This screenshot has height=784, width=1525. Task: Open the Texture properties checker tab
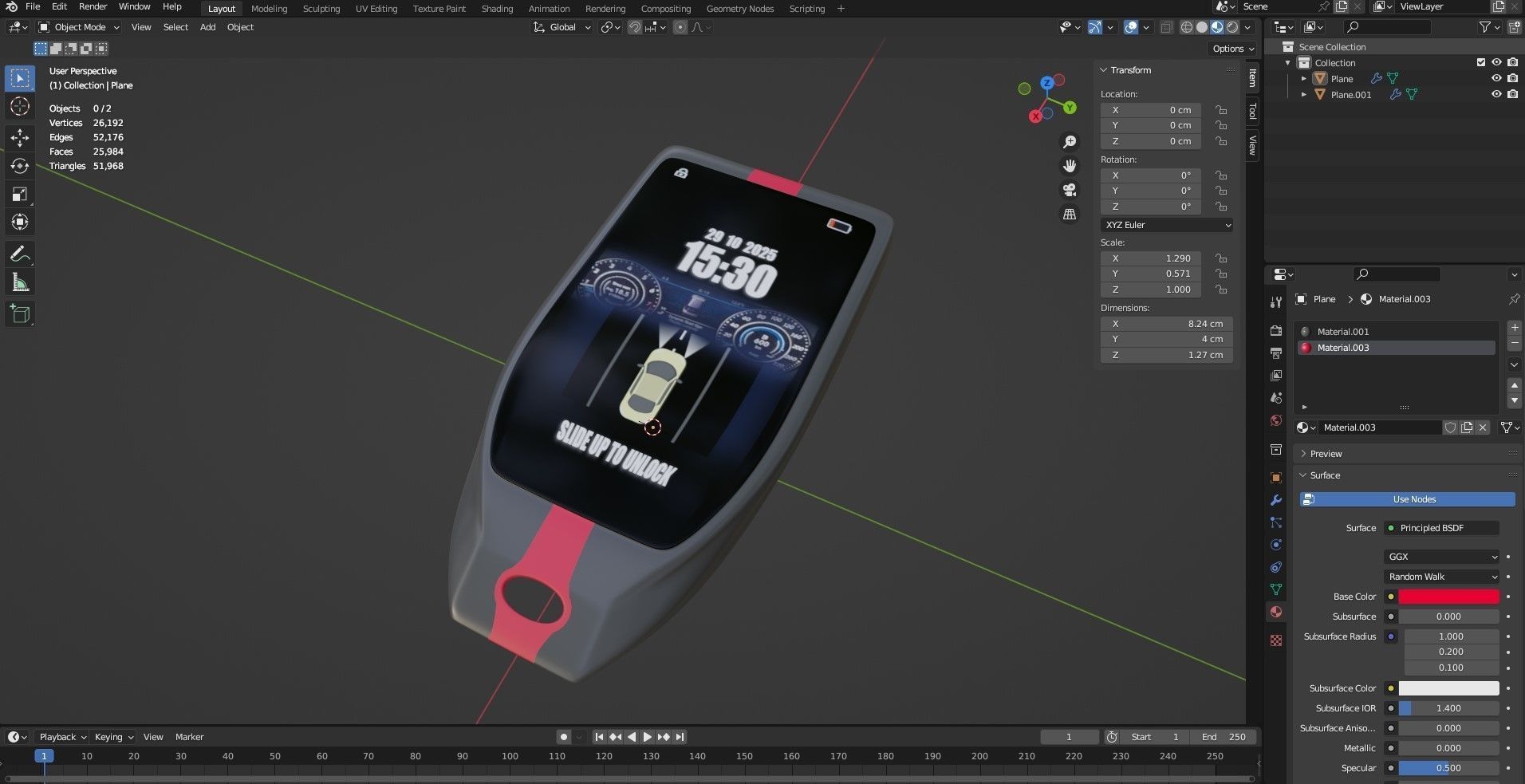(1276, 640)
